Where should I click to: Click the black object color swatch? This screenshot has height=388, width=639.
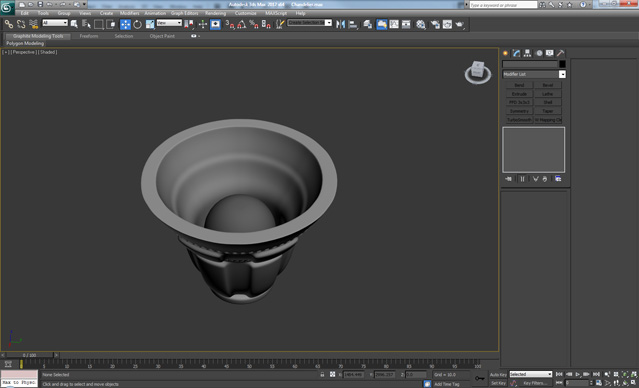click(x=562, y=64)
